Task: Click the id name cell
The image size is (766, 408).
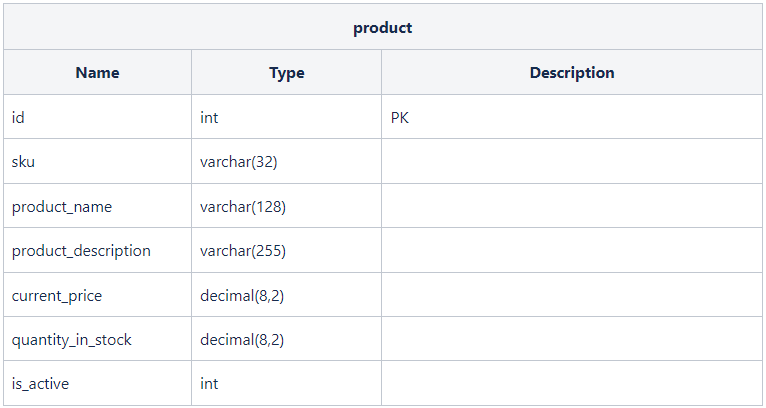Action: [x=97, y=117]
